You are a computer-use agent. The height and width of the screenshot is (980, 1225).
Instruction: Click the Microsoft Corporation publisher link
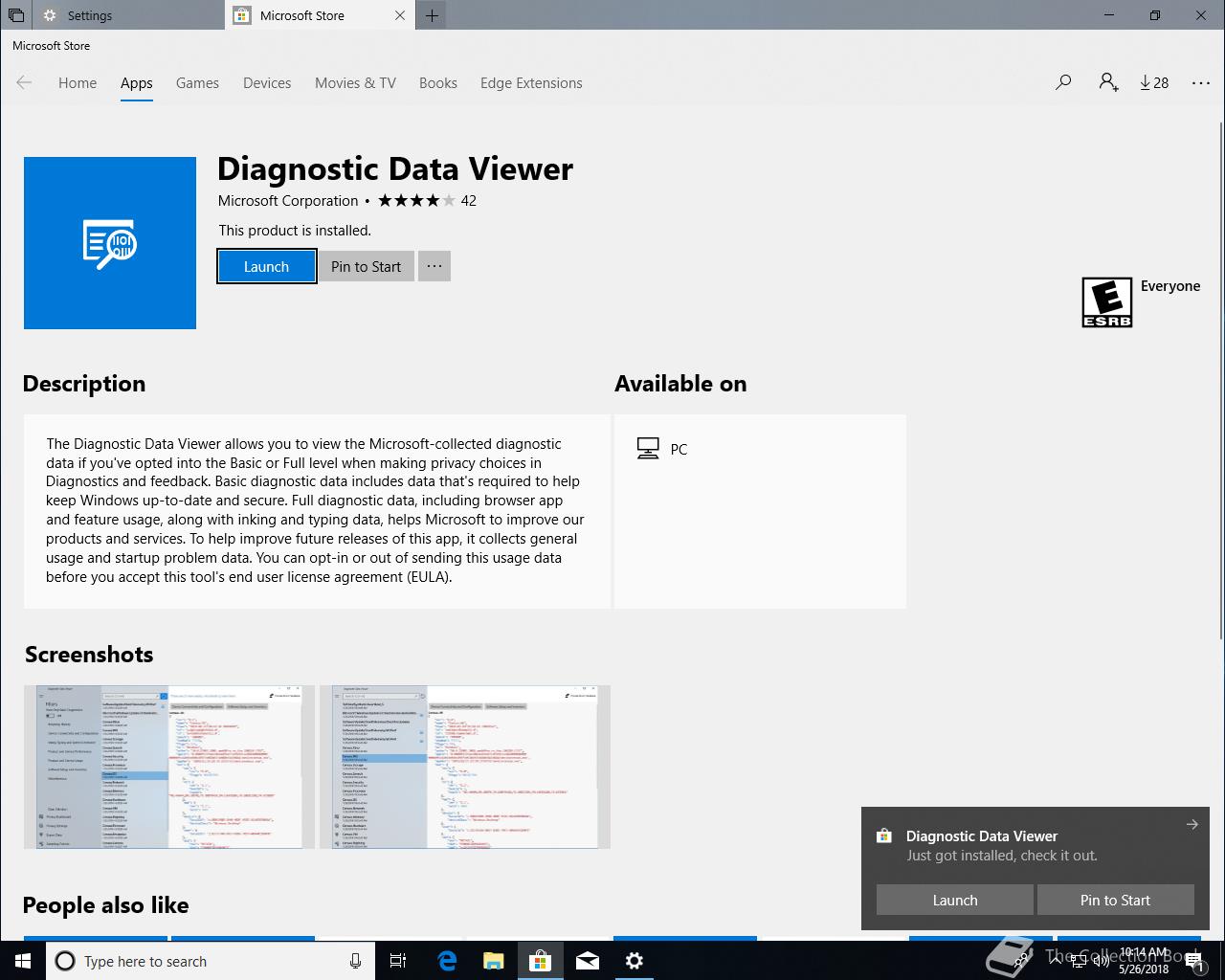tap(288, 201)
